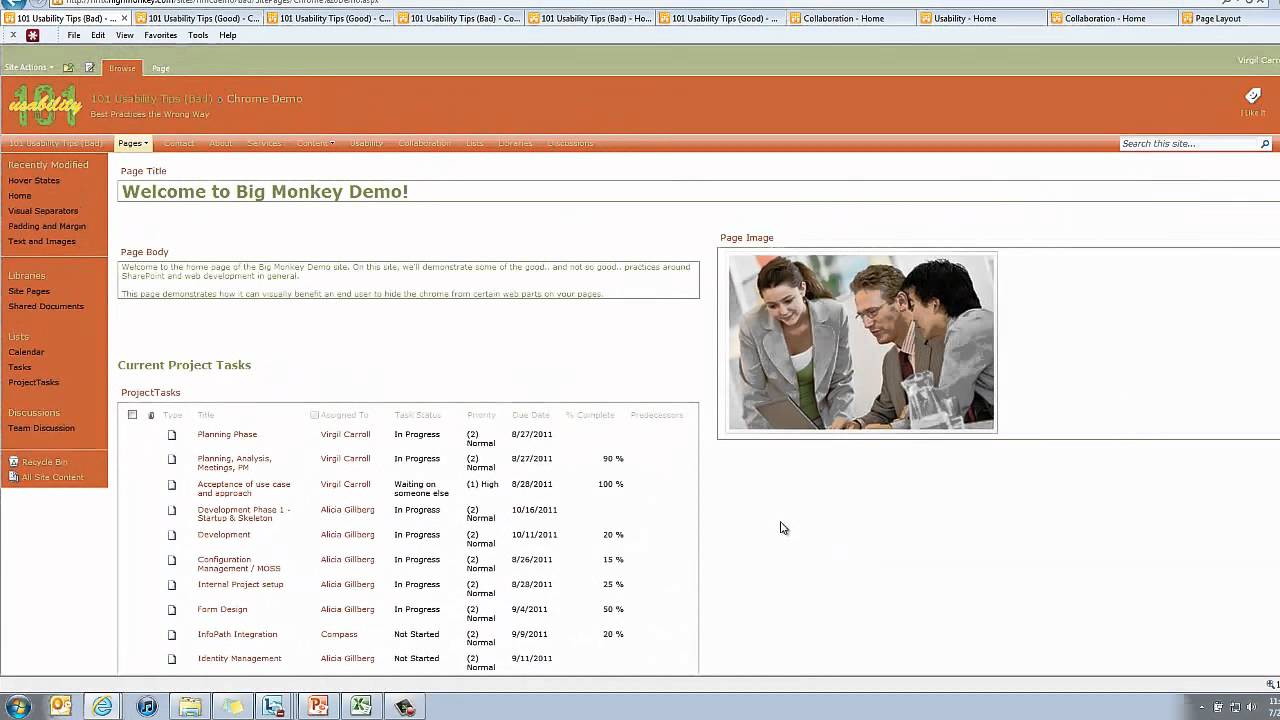Viewport: 1280px width, 720px height.
Task: Sort by the Due Date column header
Action: pos(530,415)
